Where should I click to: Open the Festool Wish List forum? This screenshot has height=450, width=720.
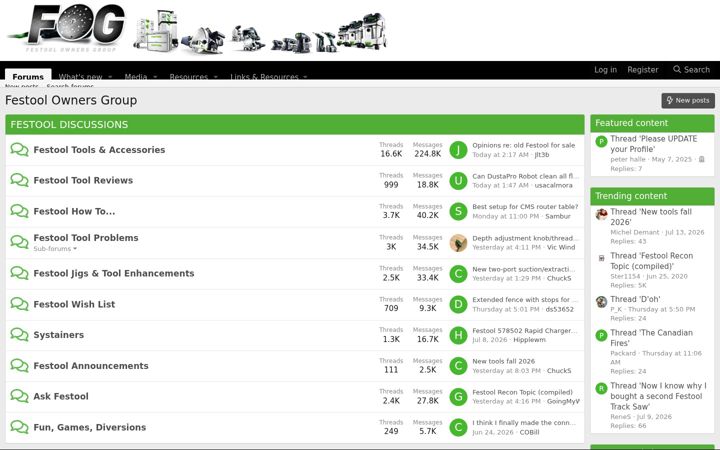74,304
